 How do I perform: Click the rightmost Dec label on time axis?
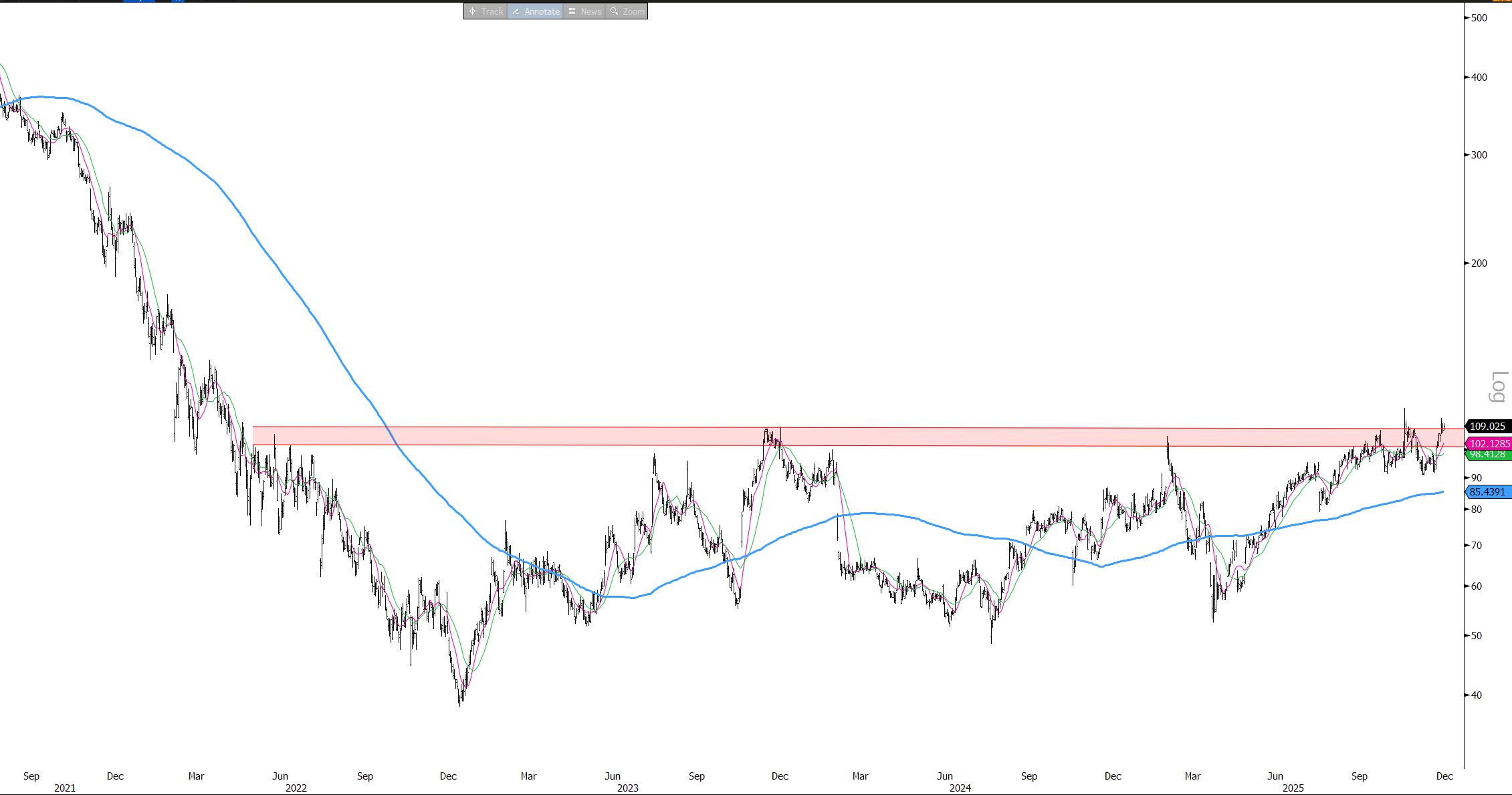(x=1444, y=776)
